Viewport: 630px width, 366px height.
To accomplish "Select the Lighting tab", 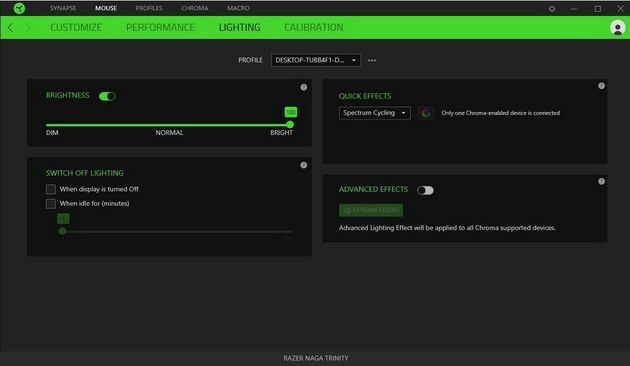I will coord(240,27).
